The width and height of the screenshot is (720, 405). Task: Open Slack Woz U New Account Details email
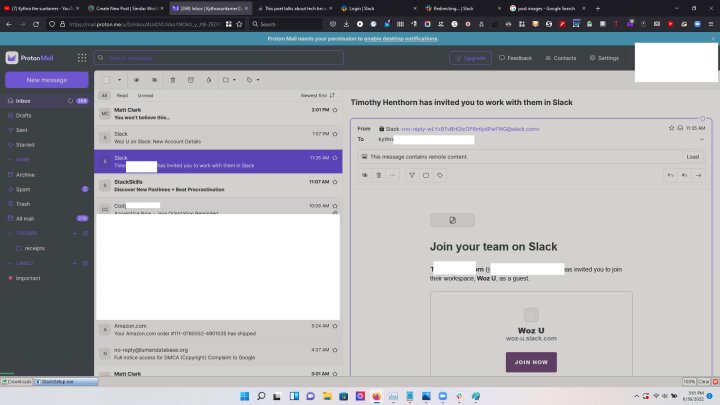tap(218, 138)
